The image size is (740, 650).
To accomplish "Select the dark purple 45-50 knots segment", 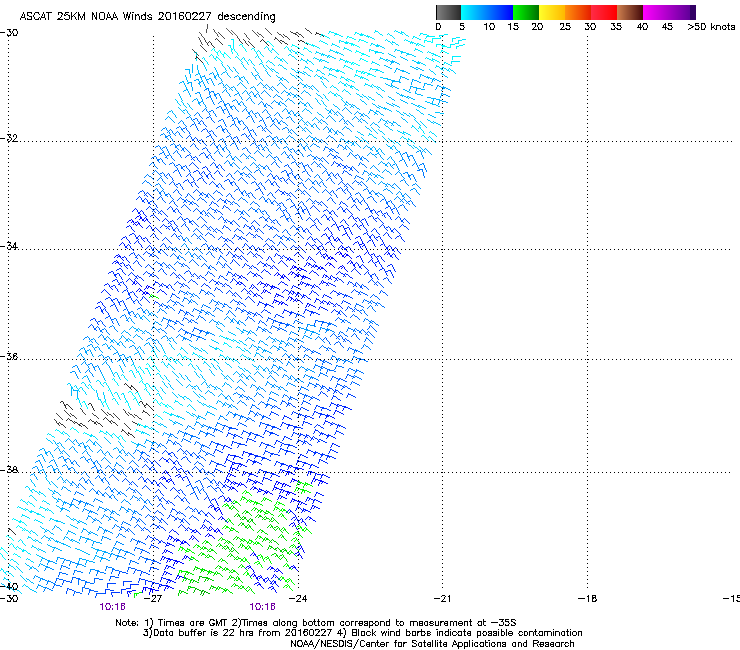I will click(x=682, y=12).
